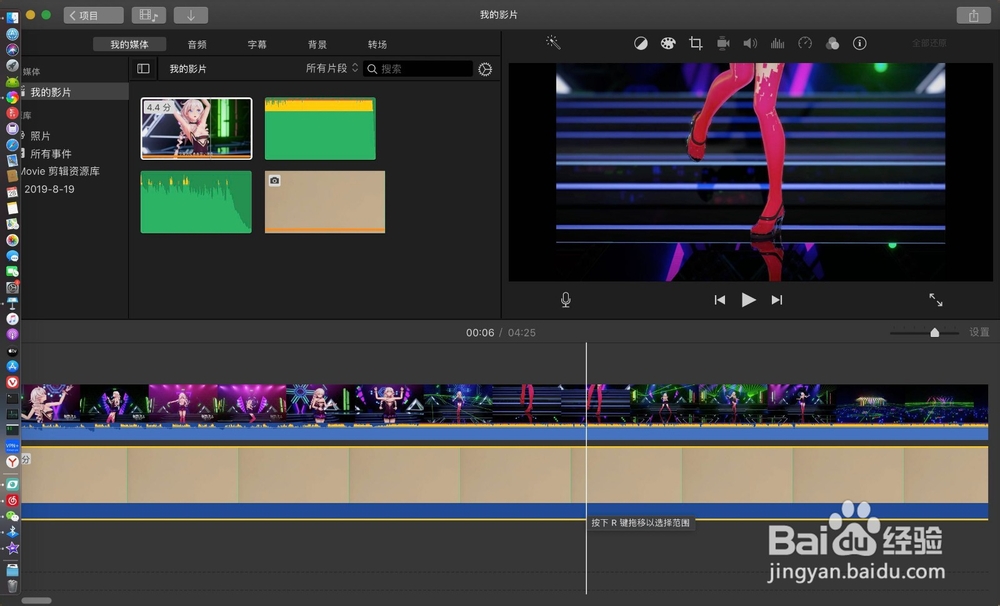This screenshot has width=1000, height=606.
Task: Show clip information
Action: (x=860, y=43)
